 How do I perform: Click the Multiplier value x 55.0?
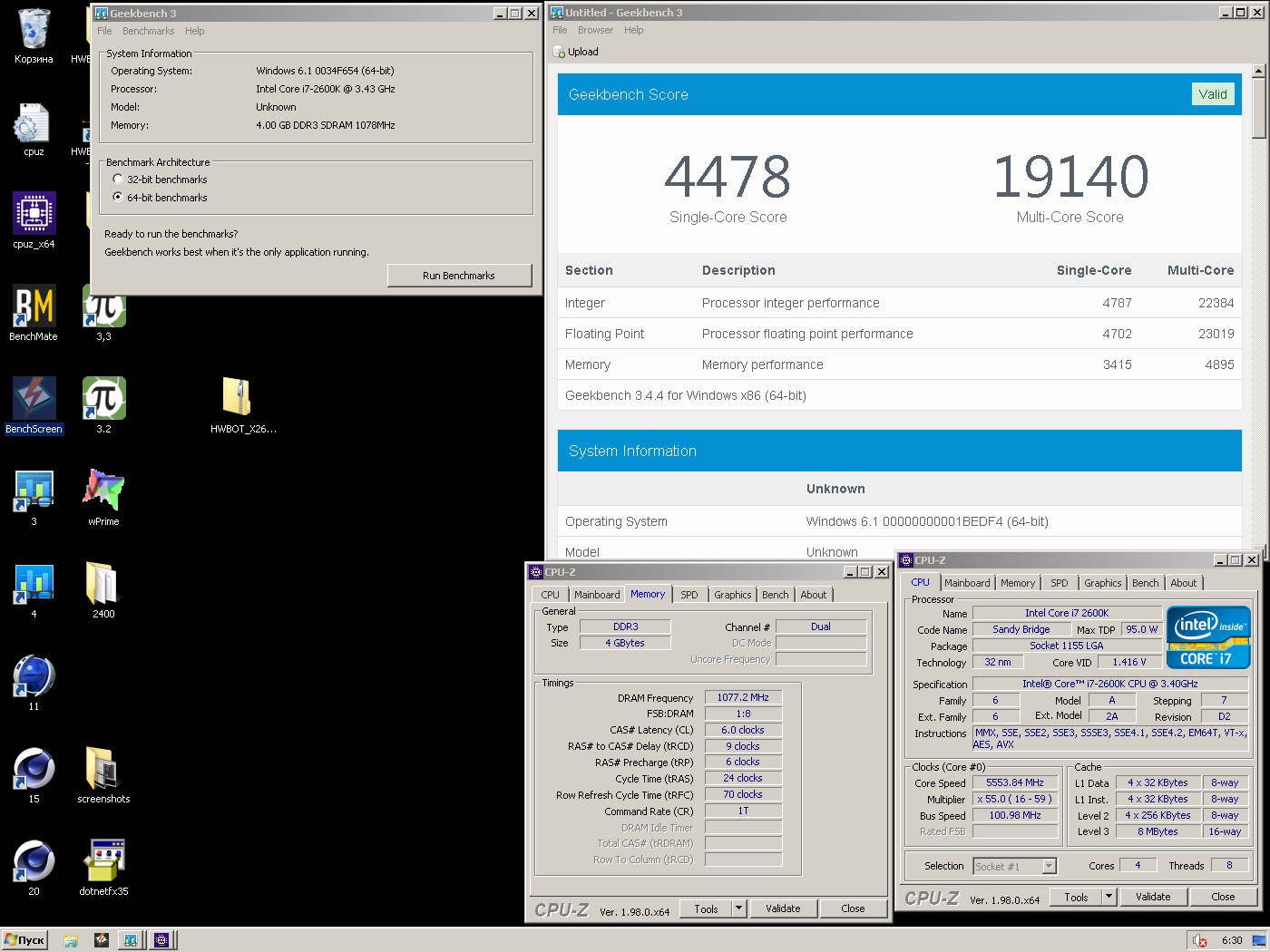coord(1015,799)
